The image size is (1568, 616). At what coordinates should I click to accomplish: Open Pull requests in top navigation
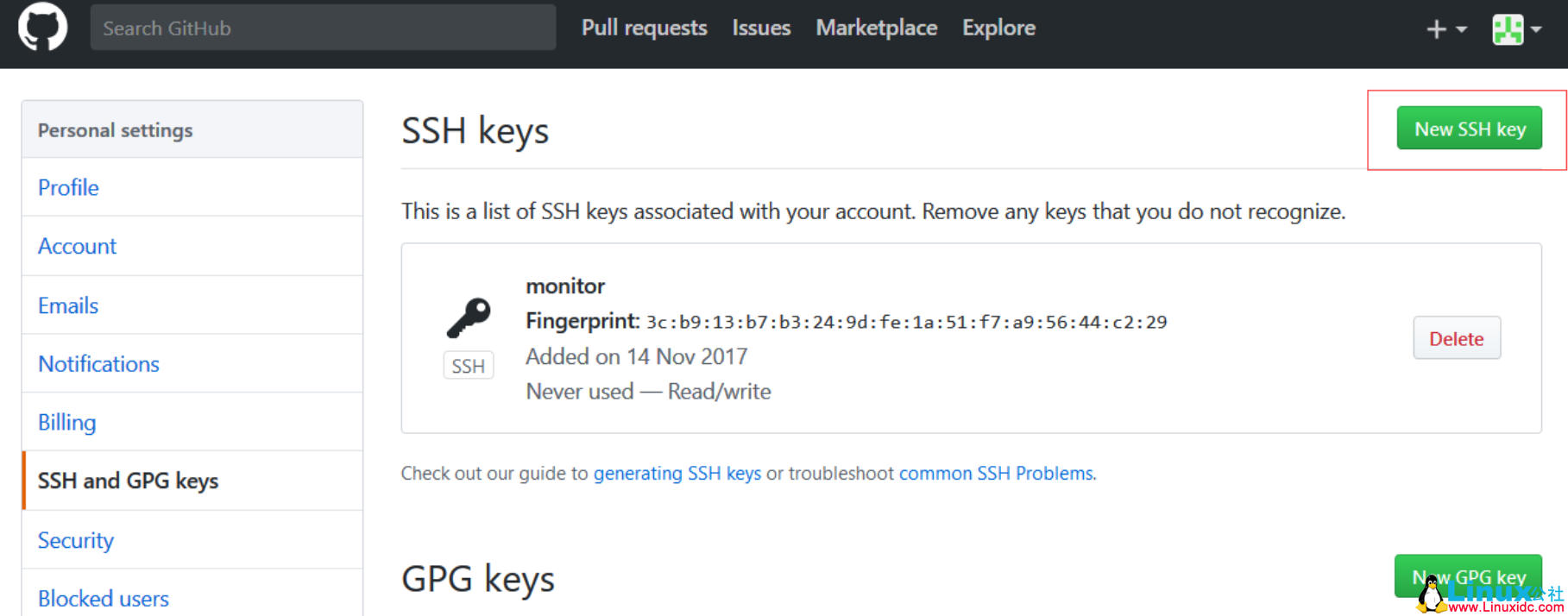click(644, 28)
